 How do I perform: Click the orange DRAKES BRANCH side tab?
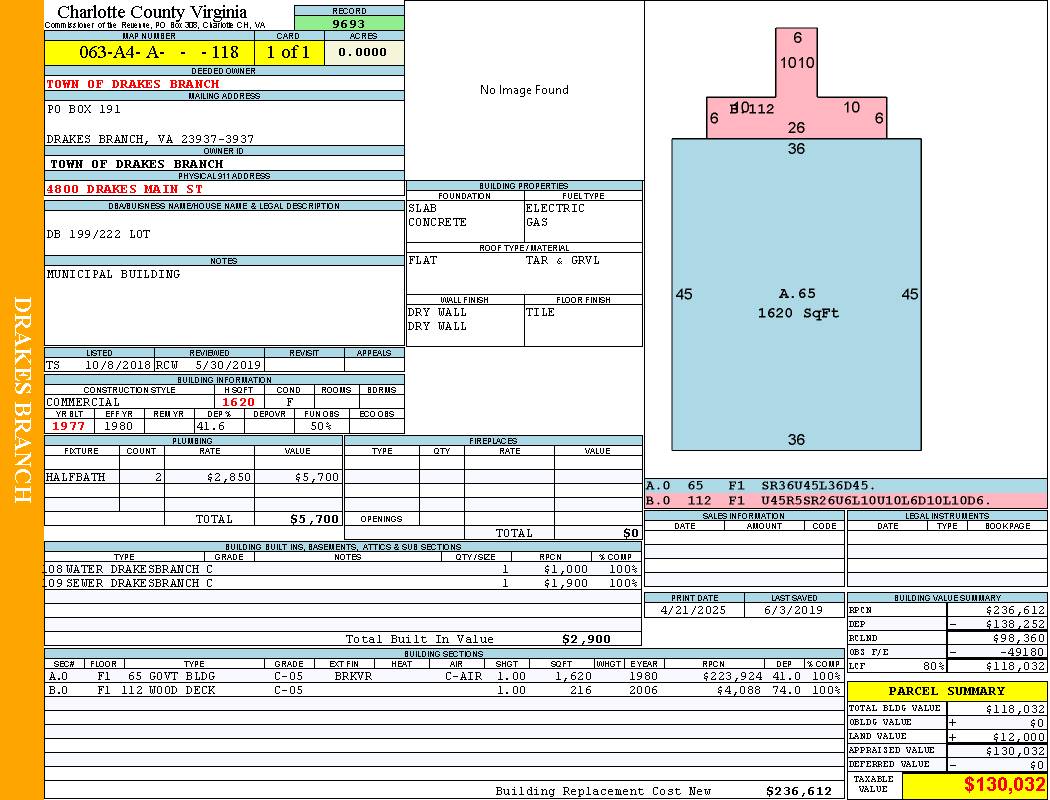coord(22,400)
